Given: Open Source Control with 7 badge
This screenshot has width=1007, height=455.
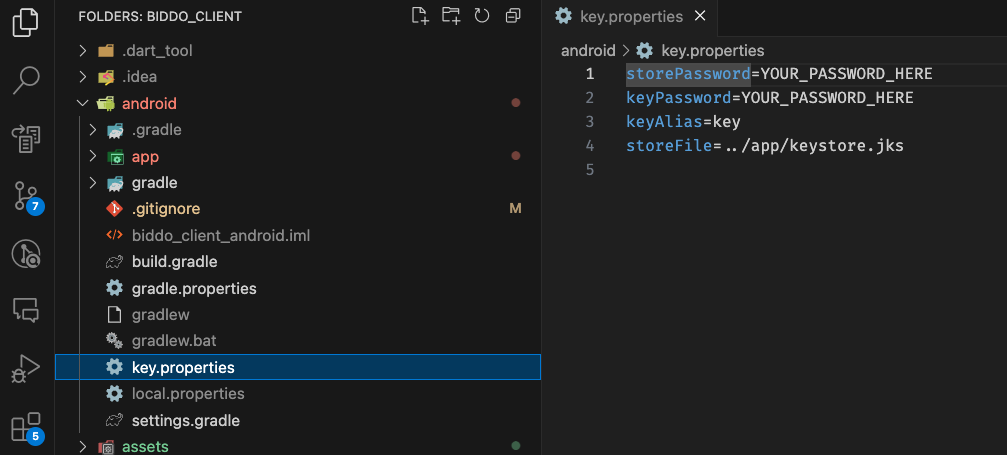Looking at the screenshot, I should 28,197.
